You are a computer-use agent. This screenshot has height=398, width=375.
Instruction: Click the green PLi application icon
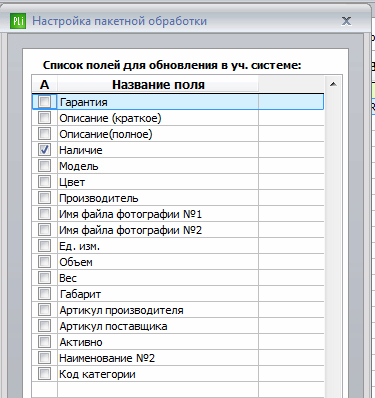coord(18,21)
